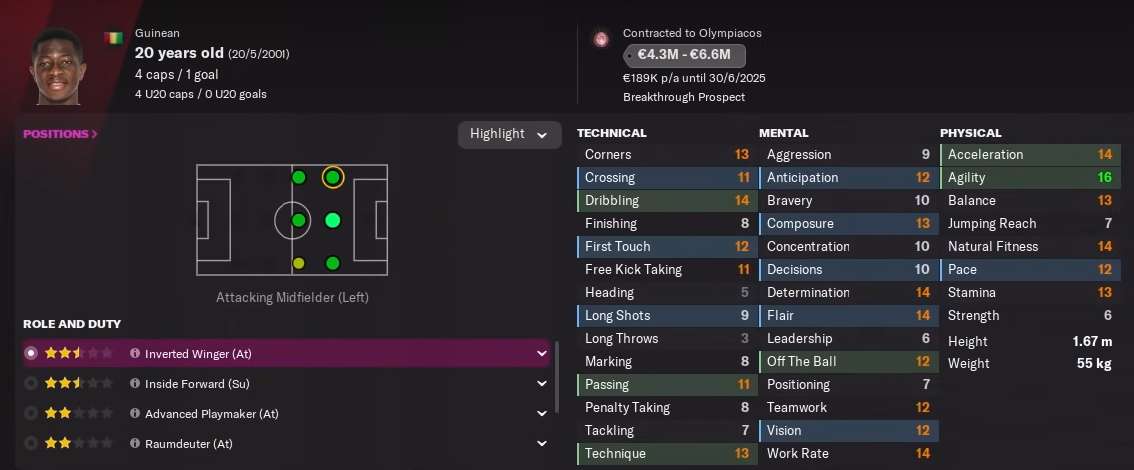Expand the Inside Forward duty chevron
Viewport: 1134px width, 470px height.
point(541,383)
